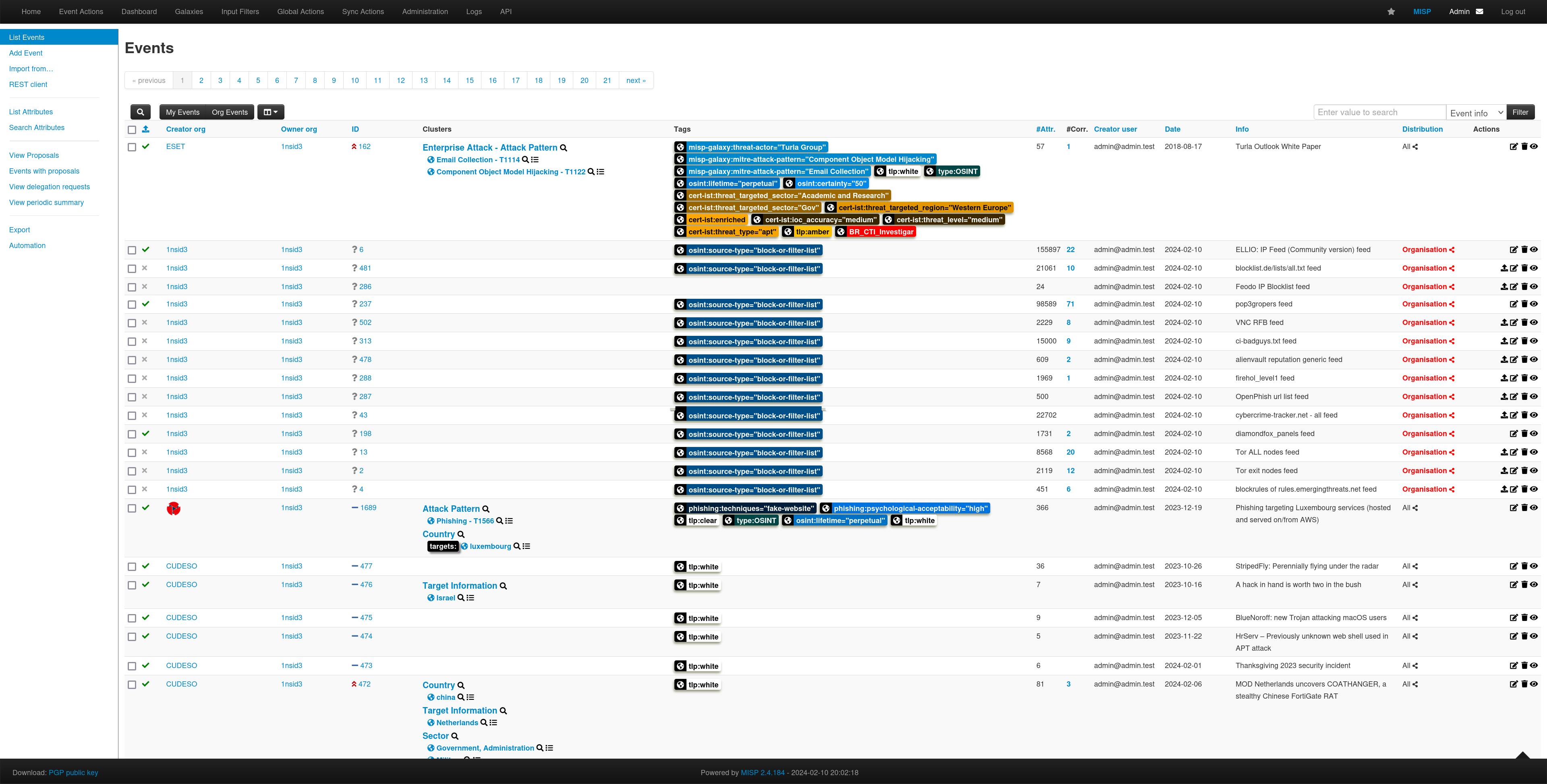This screenshot has width=1547, height=784.
Task: Click the star bookmark icon in the top bar
Action: [x=1391, y=11]
